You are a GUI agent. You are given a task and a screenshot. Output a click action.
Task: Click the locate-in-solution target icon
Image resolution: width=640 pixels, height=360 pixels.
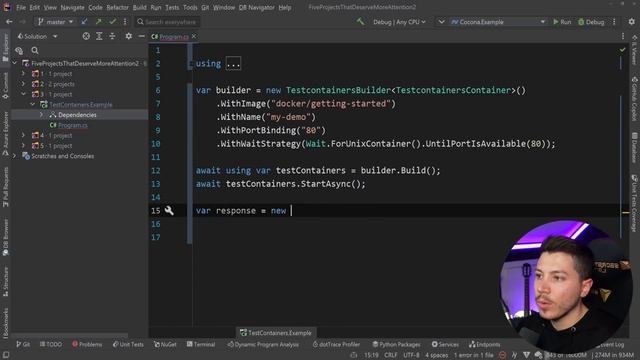coord(86,36)
